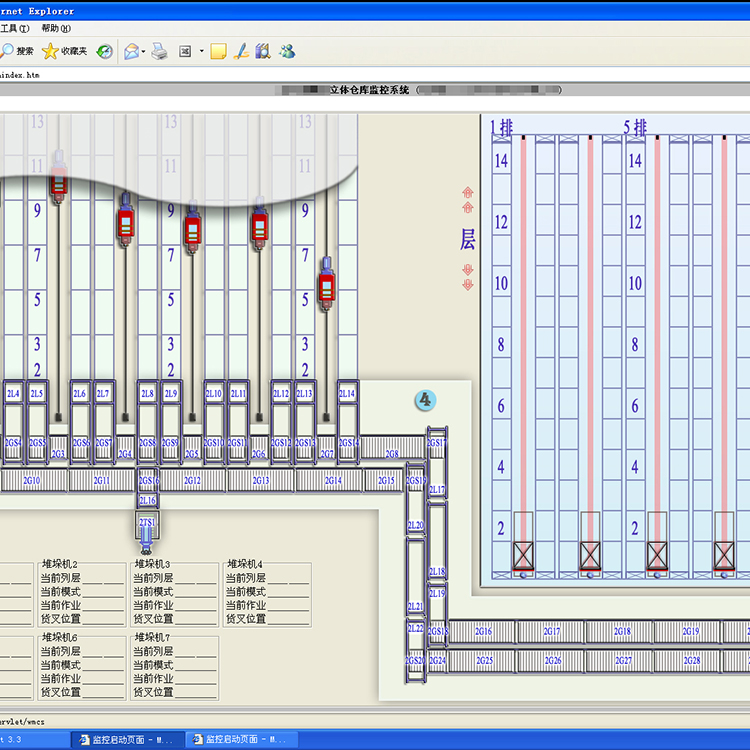This screenshot has height=750, width=750.
Task: Click the blue circle numbered 4
Action: point(426,401)
